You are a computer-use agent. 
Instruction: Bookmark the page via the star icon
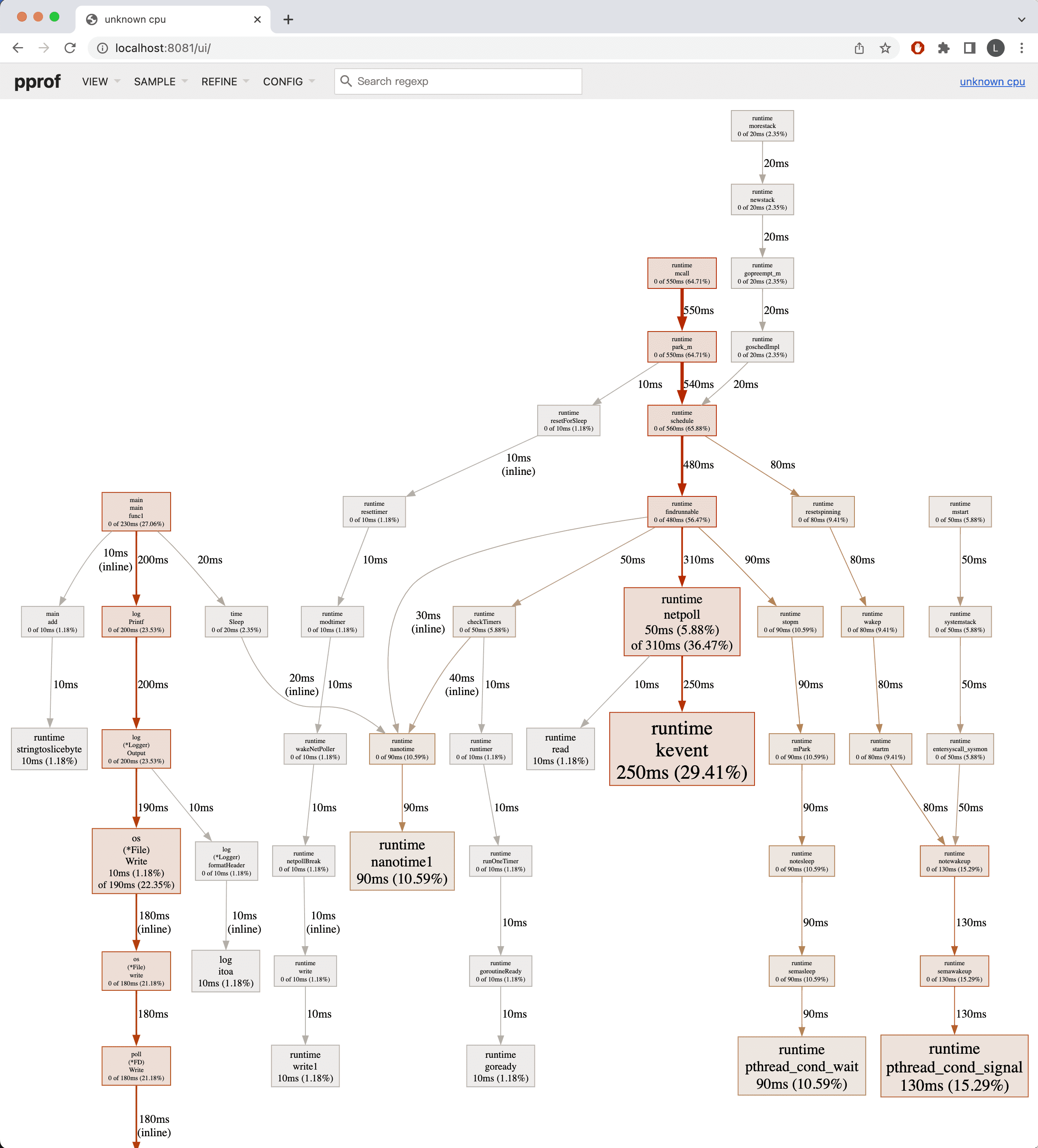[885, 48]
